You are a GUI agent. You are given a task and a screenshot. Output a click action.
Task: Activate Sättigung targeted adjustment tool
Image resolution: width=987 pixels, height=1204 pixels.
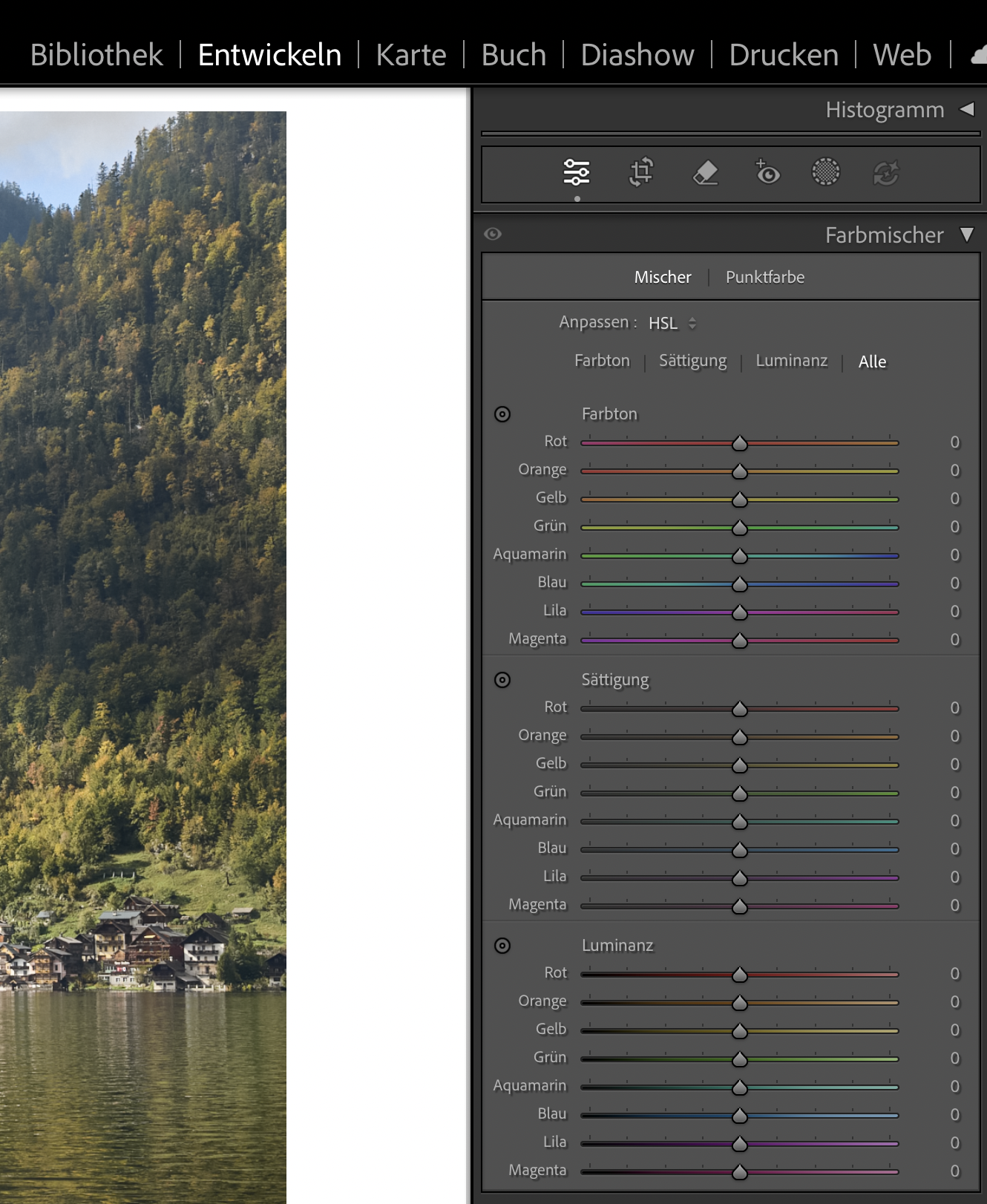click(502, 680)
